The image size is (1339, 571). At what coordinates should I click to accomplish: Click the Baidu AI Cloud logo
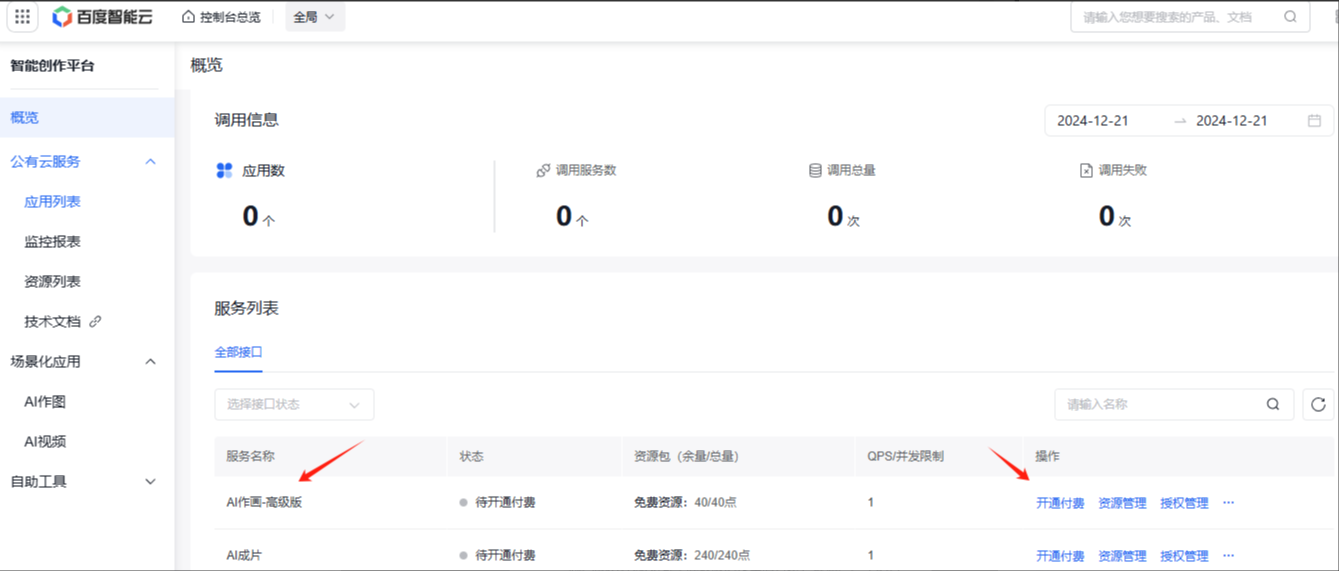tap(102, 17)
